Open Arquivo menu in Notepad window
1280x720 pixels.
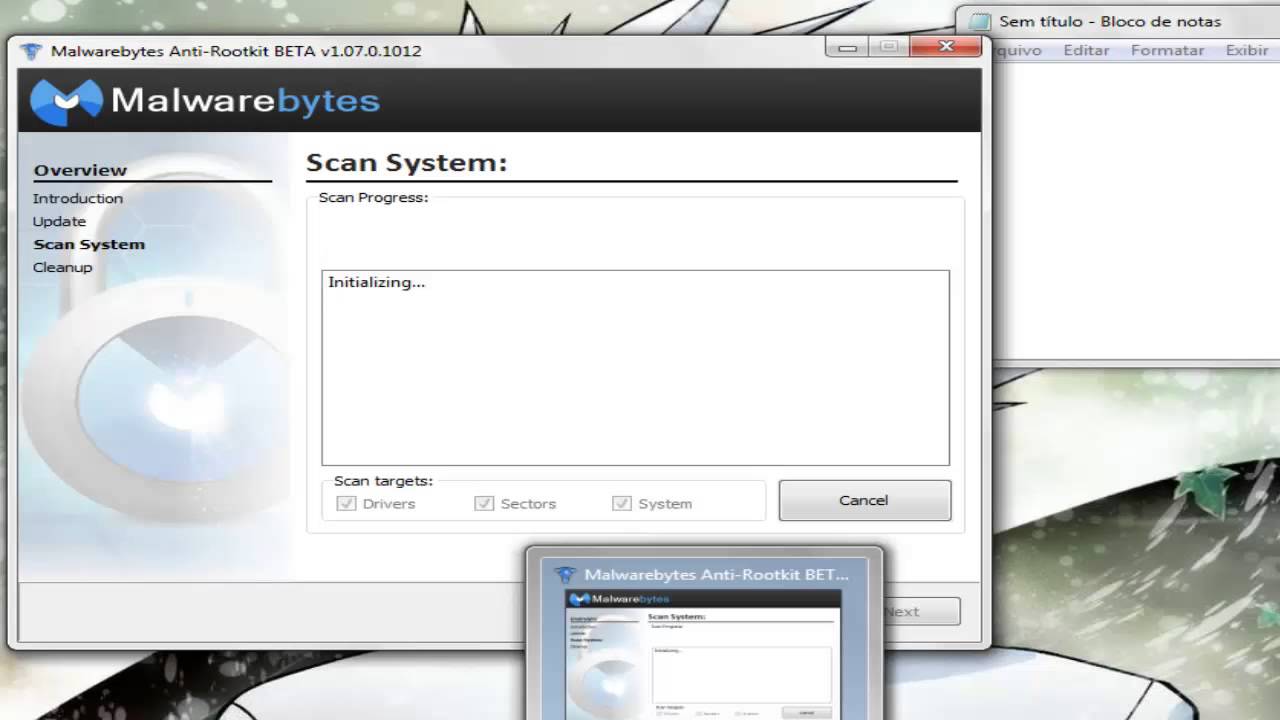pyautogui.click(x=1018, y=50)
